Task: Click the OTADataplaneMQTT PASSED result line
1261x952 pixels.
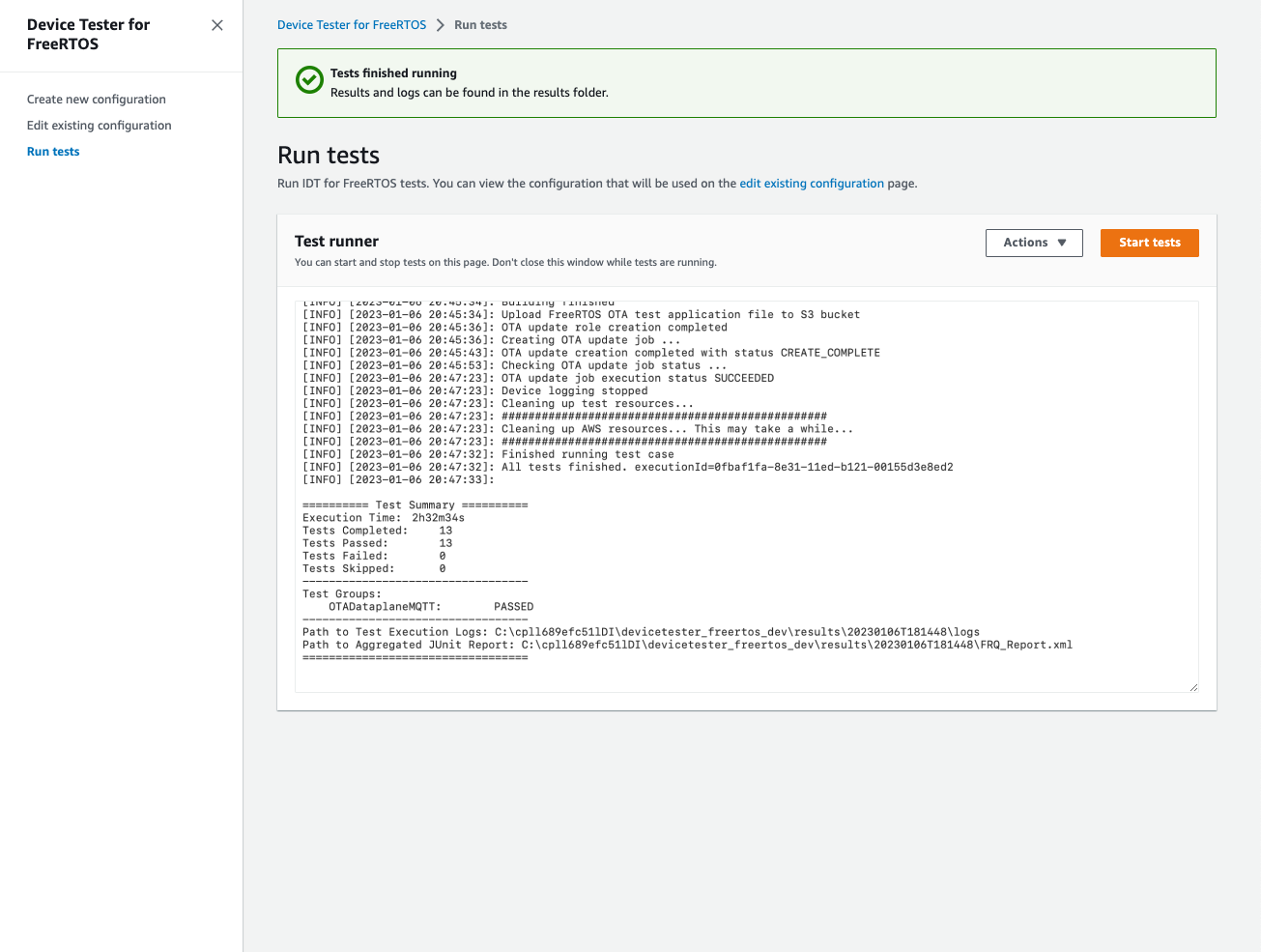Action: (x=414, y=606)
